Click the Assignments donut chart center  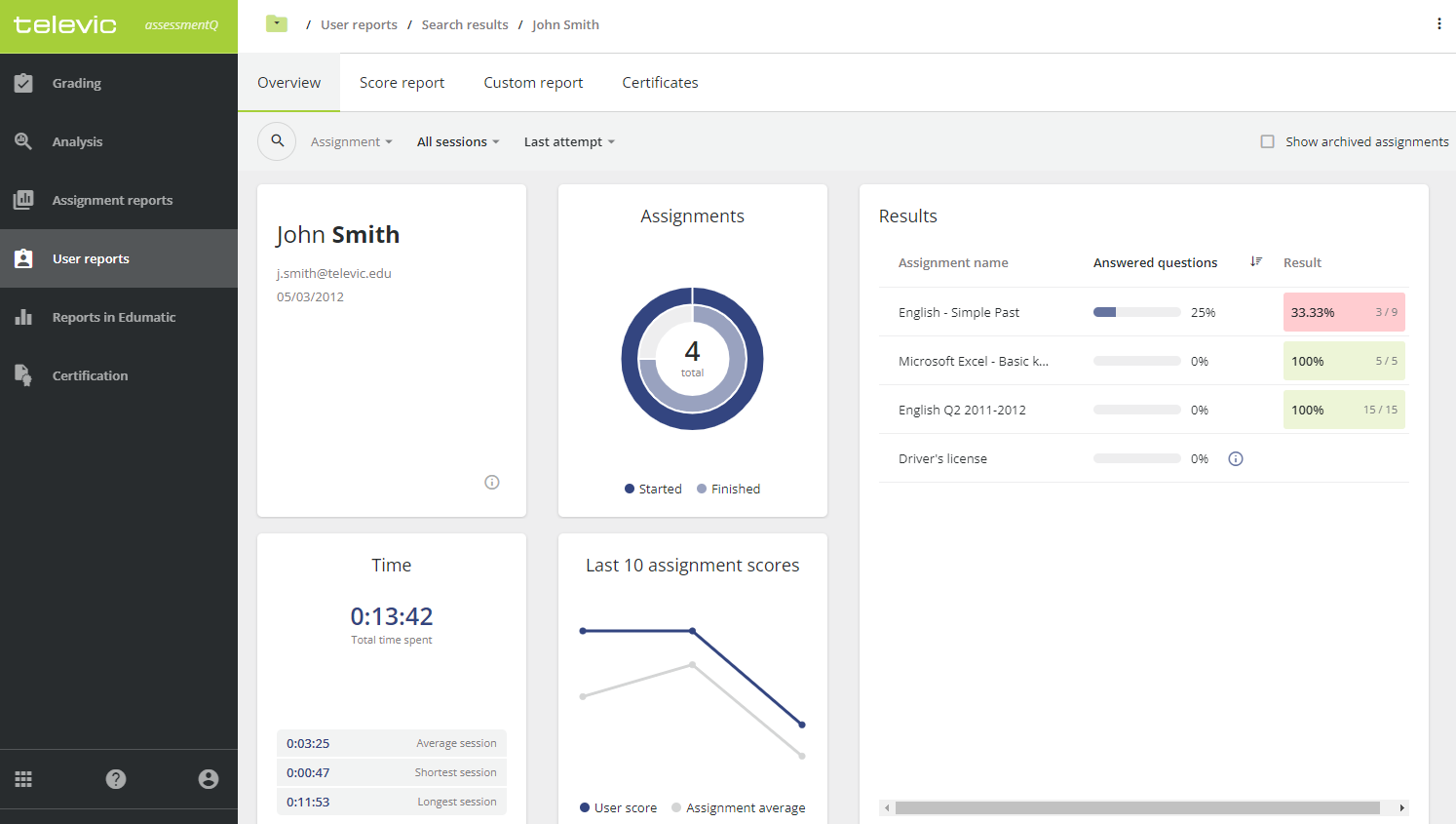(x=692, y=358)
